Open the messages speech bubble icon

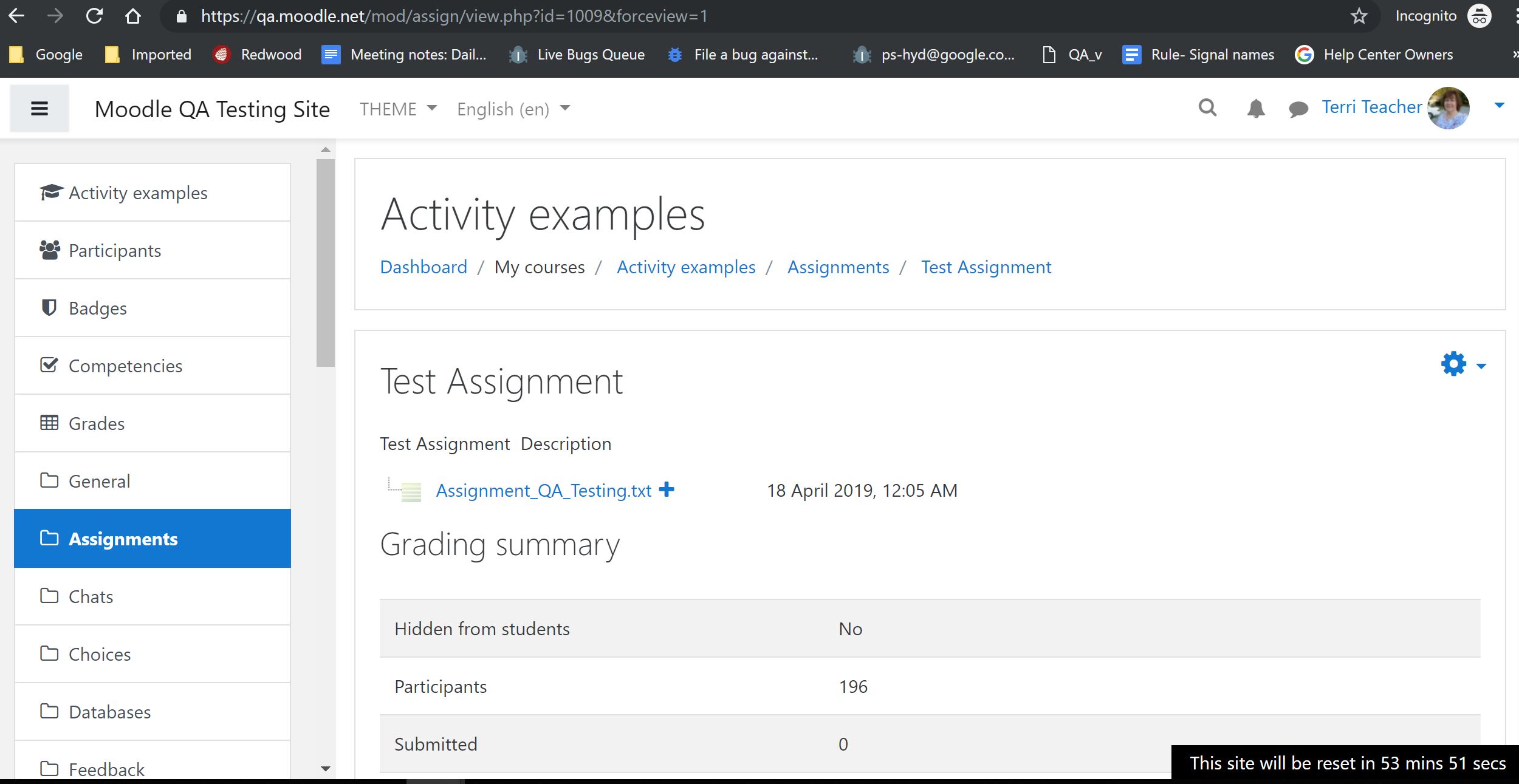1298,109
